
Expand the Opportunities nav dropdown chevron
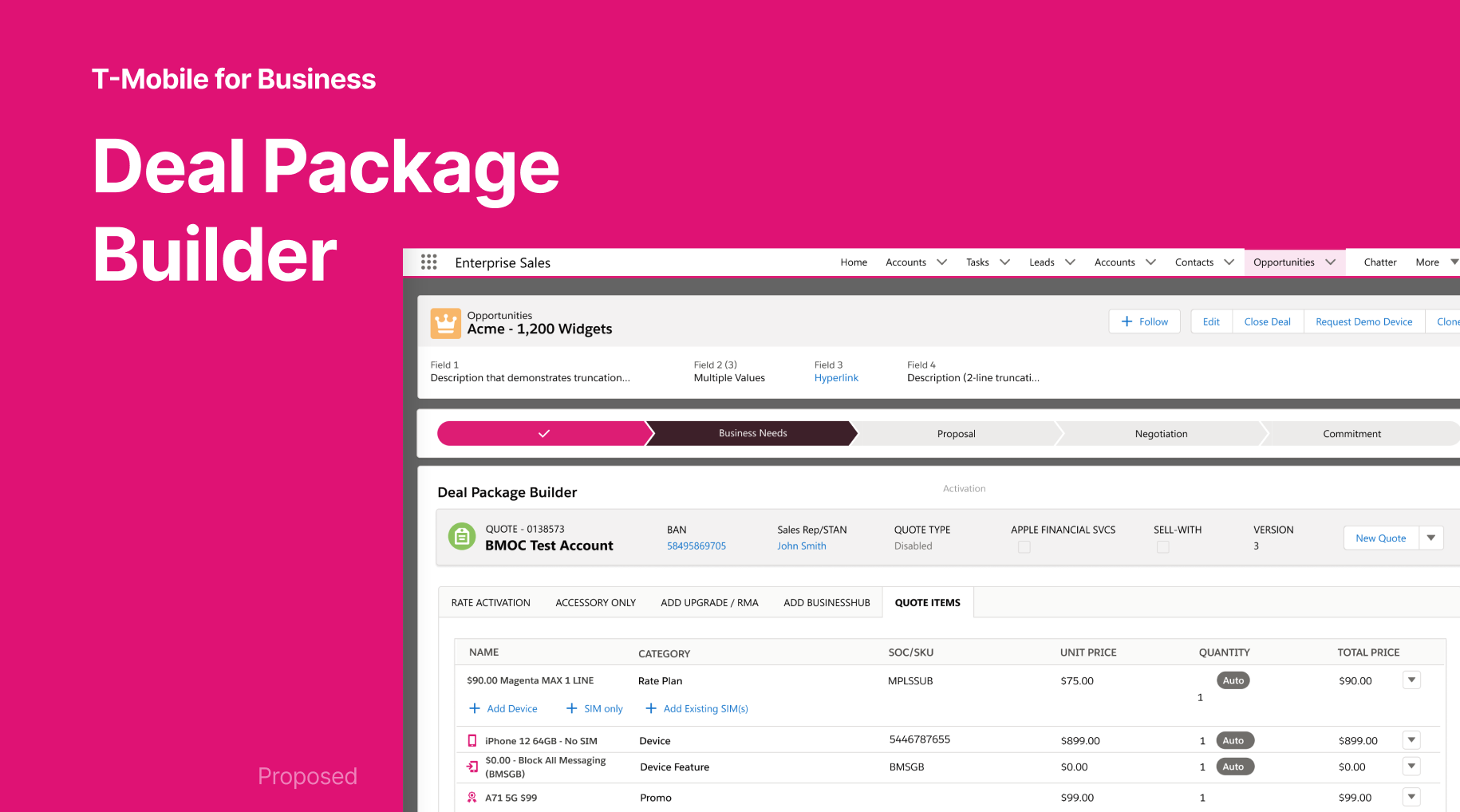(x=1330, y=262)
